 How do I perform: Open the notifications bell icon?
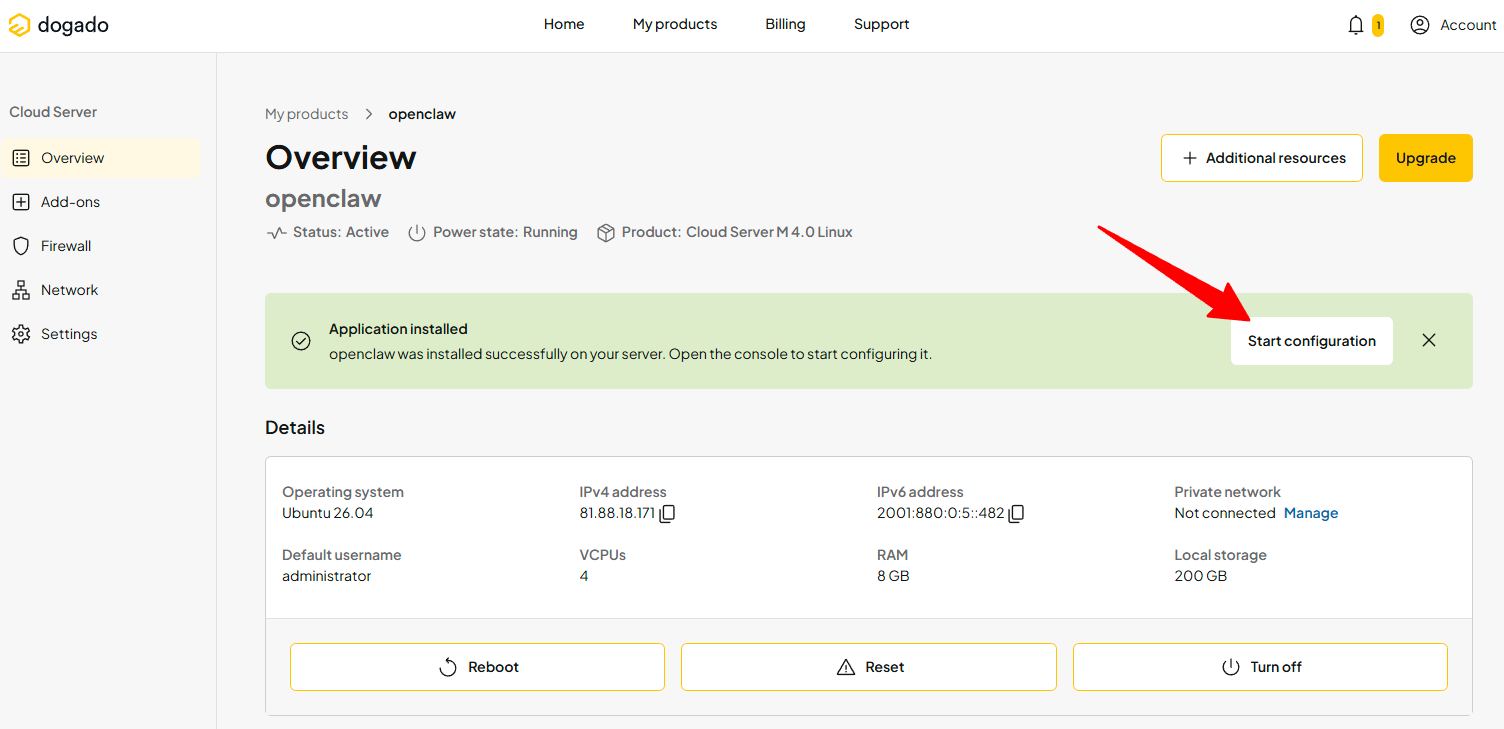coord(1356,25)
